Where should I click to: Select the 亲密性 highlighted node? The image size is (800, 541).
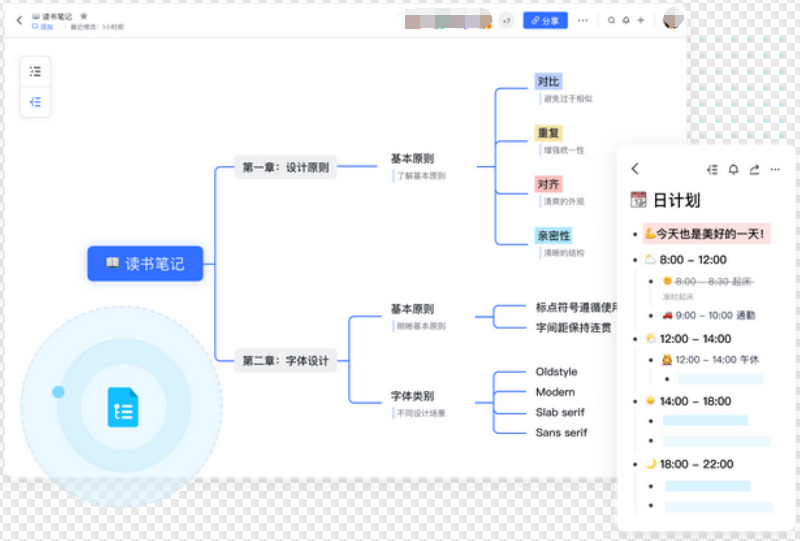tap(554, 236)
